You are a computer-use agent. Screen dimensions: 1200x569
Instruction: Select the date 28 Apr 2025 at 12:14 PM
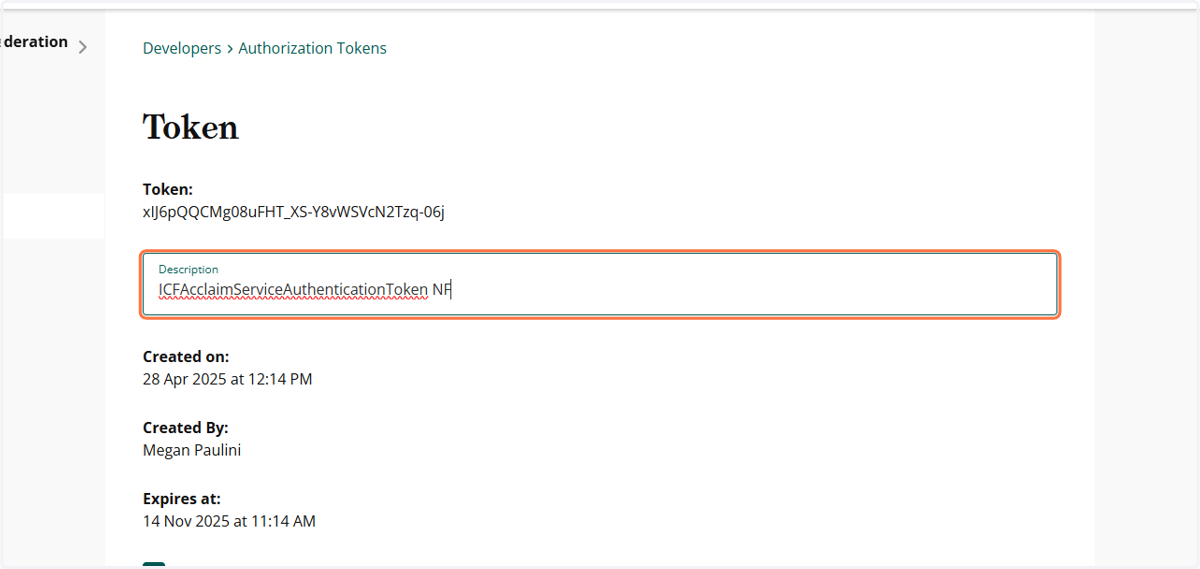tap(227, 379)
